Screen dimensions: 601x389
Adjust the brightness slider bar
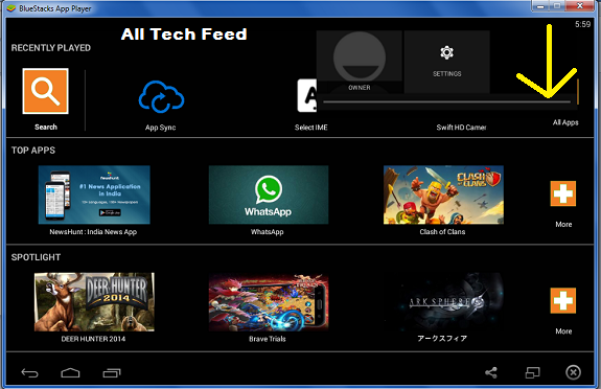point(447,102)
